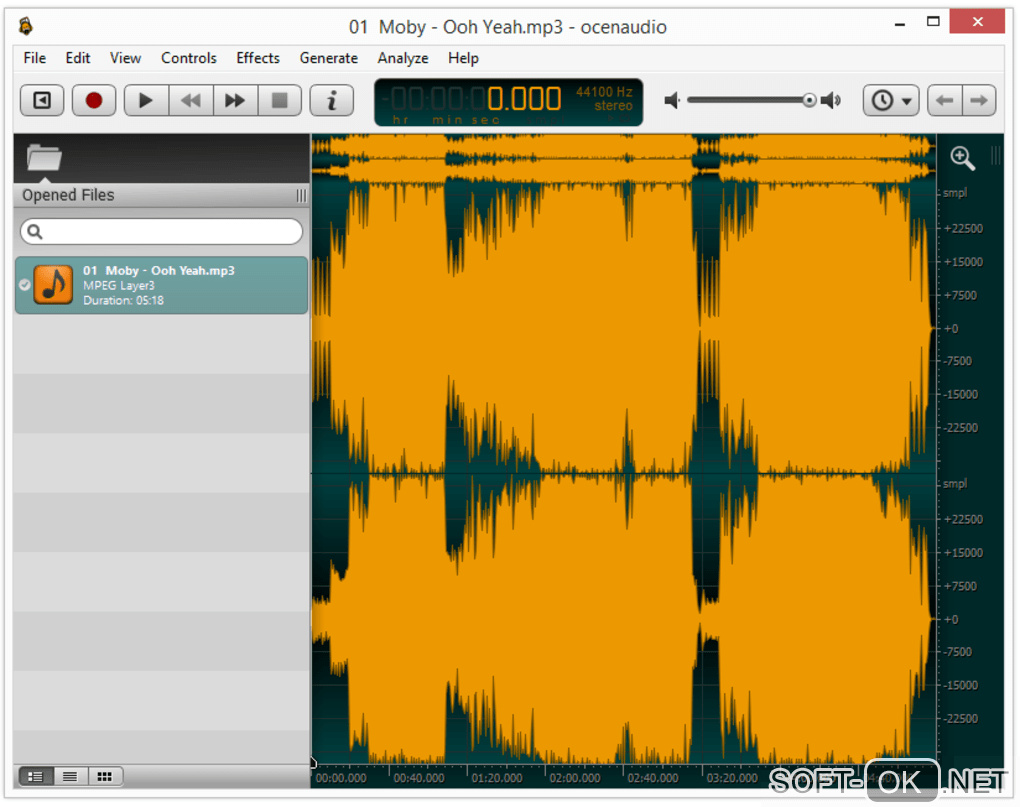Minimize the ocenaudio window
The height and width of the screenshot is (807, 1020).
pos(900,25)
